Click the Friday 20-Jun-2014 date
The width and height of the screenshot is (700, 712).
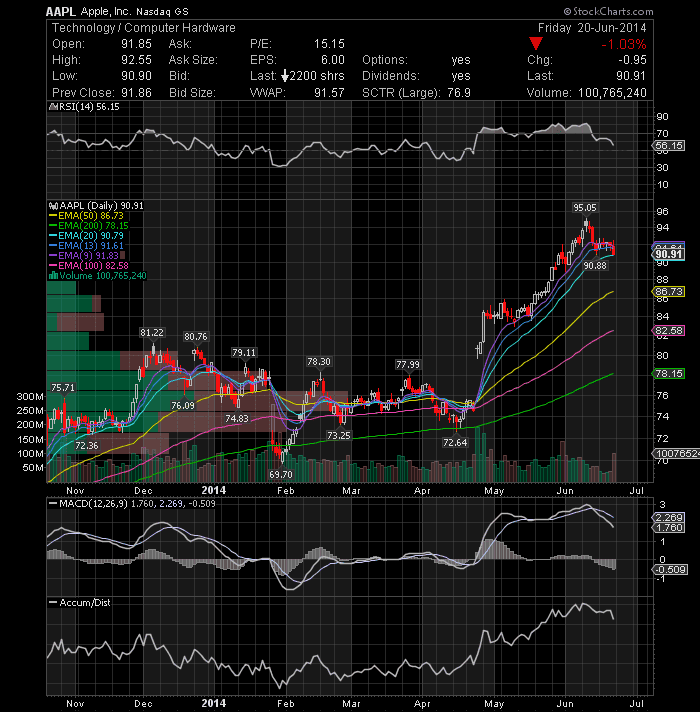(592, 28)
